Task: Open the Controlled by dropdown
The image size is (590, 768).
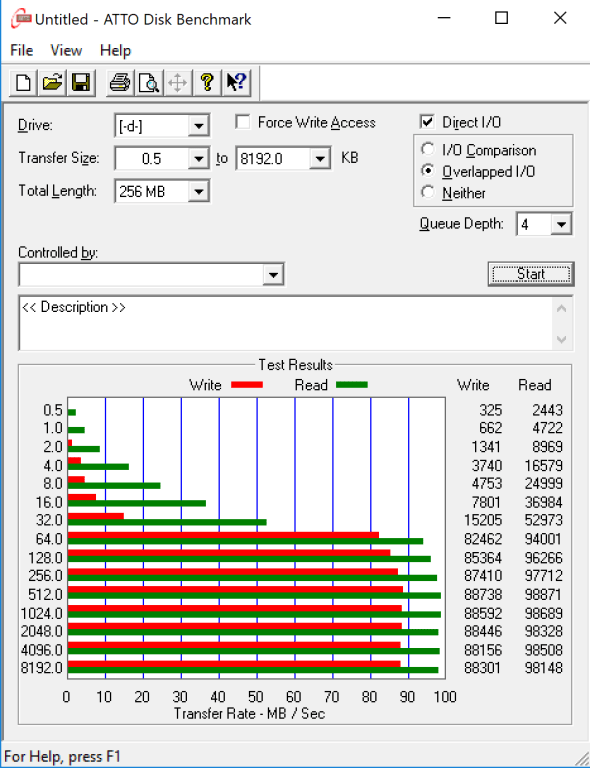Action: click(x=273, y=274)
